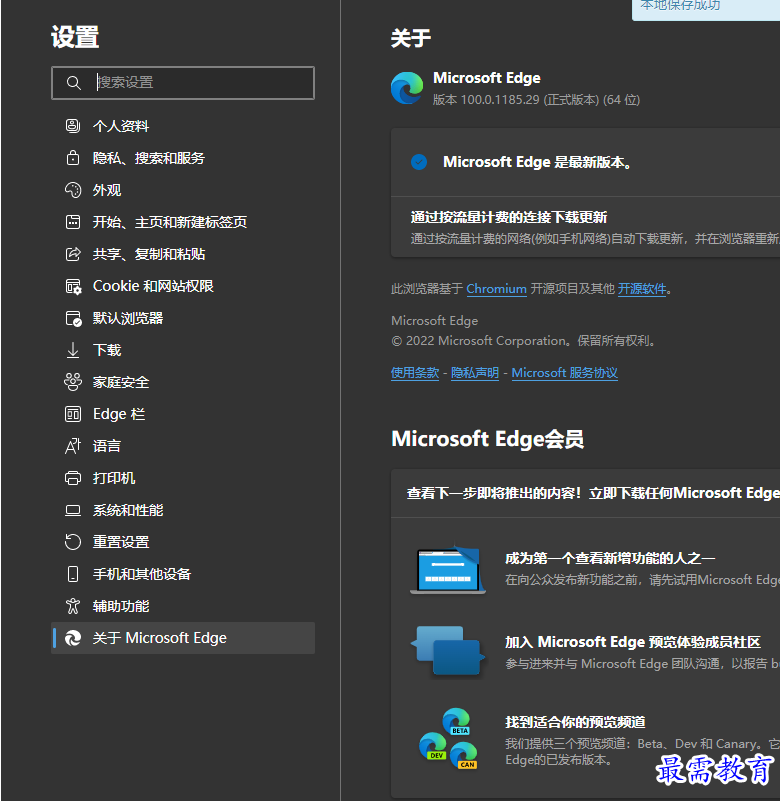Click the Edge logo icon beside 关于 Microsoft Edge
Image resolution: width=780 pixels, height=801 pixels.
(x=73, y=638)
